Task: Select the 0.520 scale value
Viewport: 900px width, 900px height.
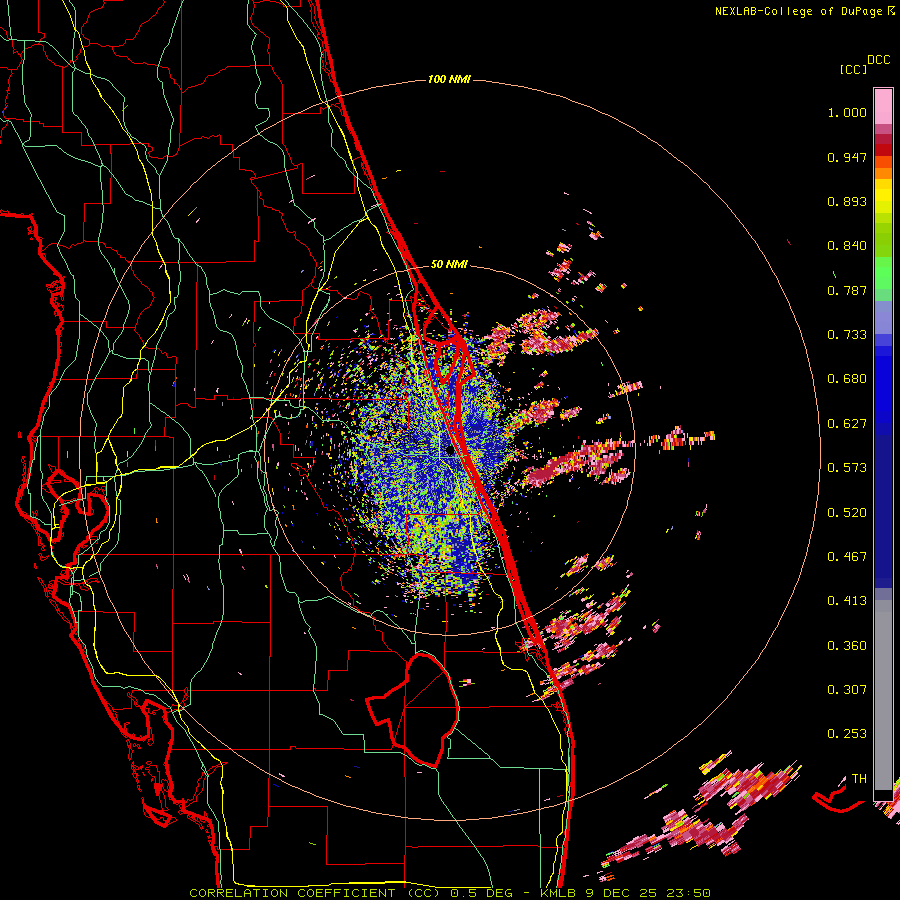Action: [x=847, y=513]
